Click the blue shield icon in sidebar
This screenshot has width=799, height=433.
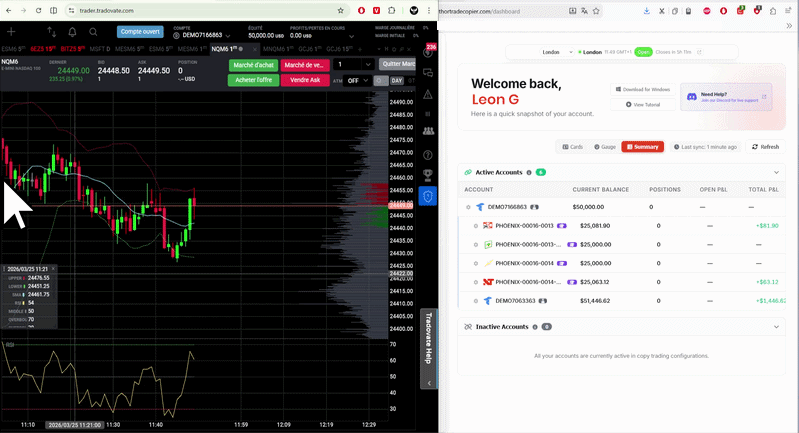(429, 196)
